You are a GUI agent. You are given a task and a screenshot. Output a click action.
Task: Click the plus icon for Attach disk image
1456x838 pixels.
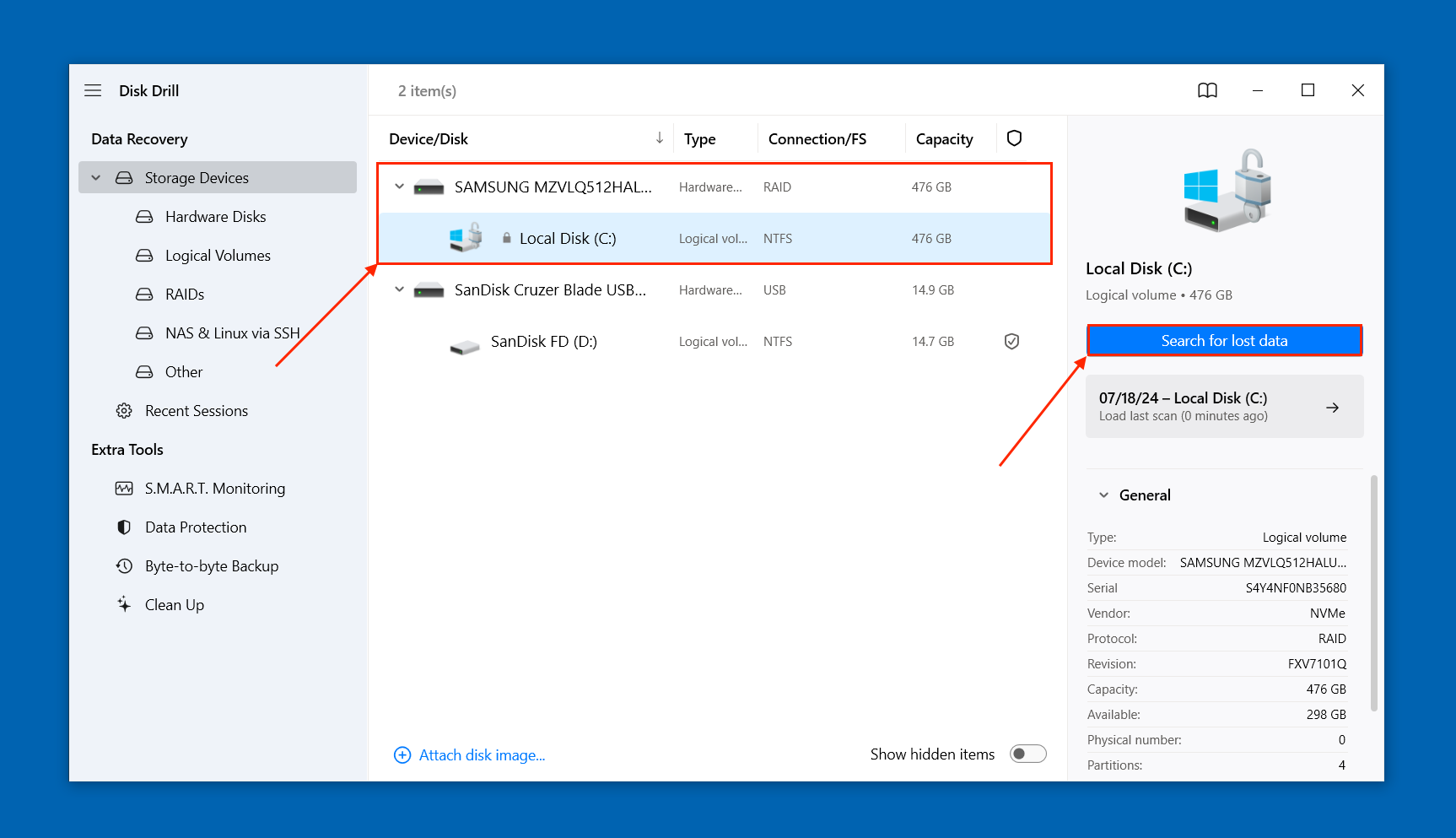[x=402, y=755]
